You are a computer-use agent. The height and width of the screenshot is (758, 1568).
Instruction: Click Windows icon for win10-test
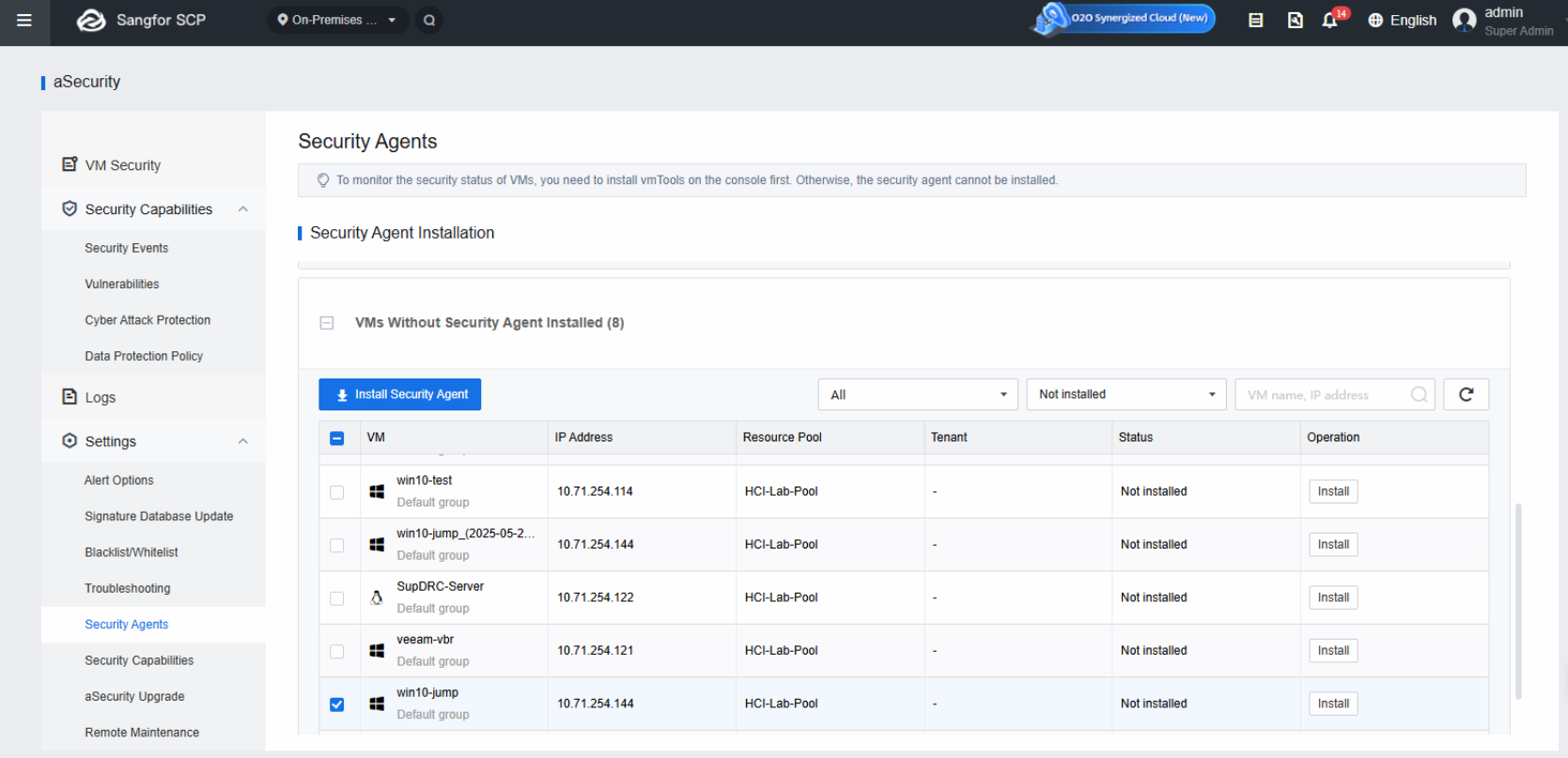tap(377, 491)
